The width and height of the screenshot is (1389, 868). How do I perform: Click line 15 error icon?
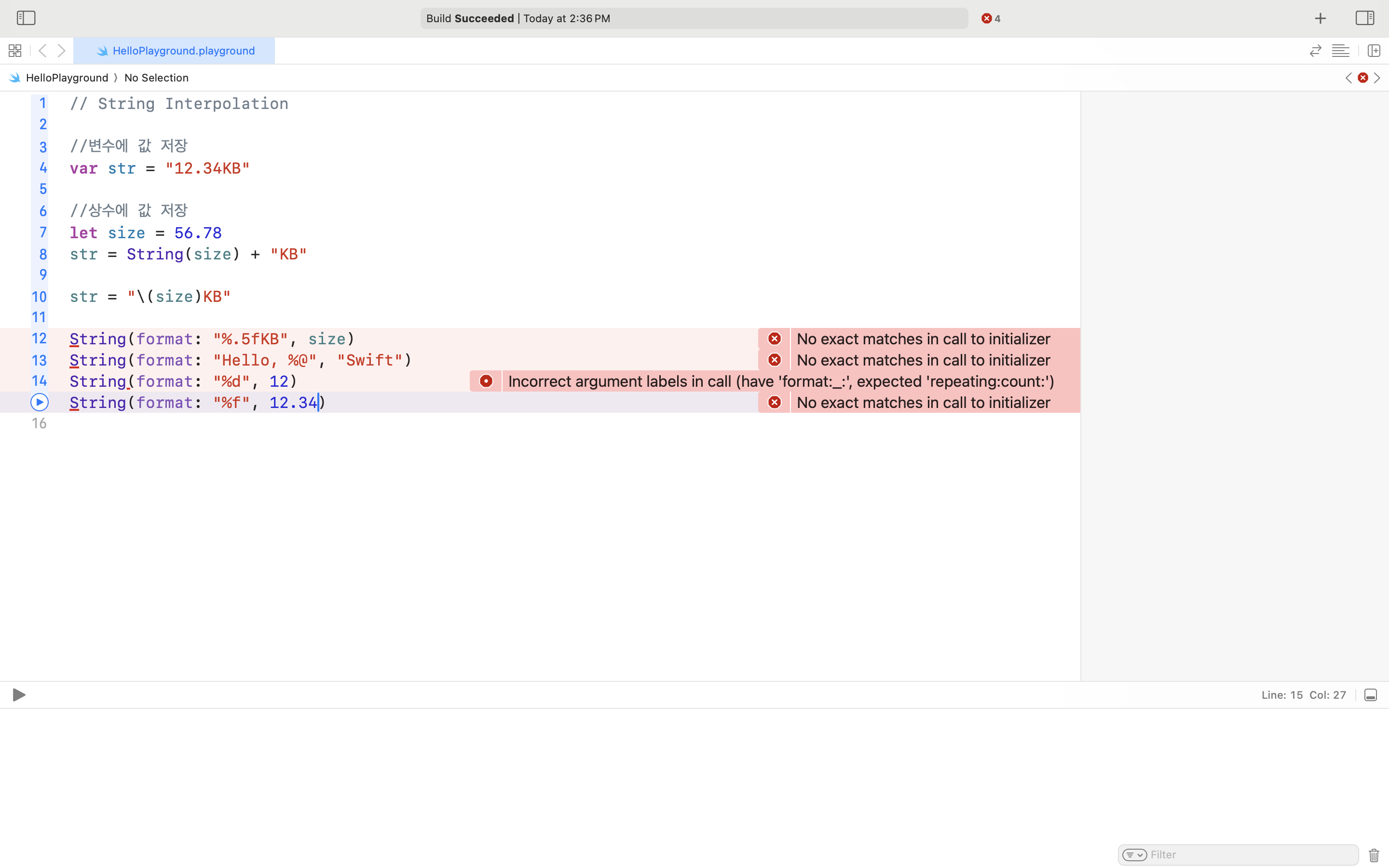click(x=774, y=403)
